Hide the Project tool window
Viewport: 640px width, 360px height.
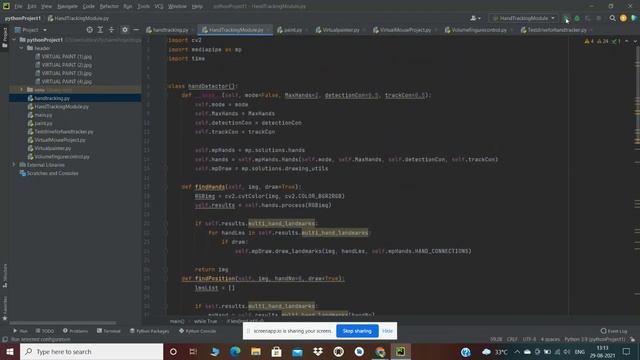point(136,30)
